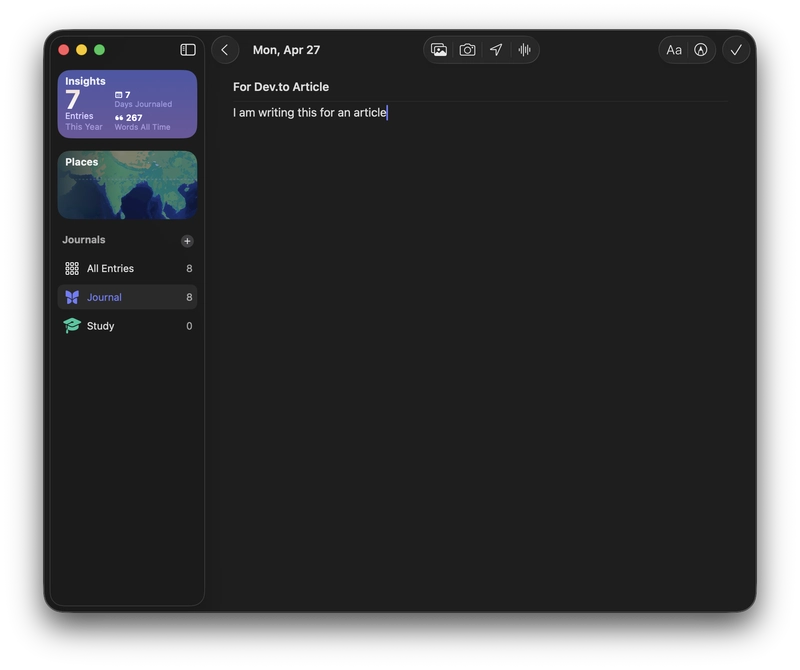Image resolution: width=800 pixels, height=670 pixels.
Task: Add a location with the arrow icon
Action: 496,49
